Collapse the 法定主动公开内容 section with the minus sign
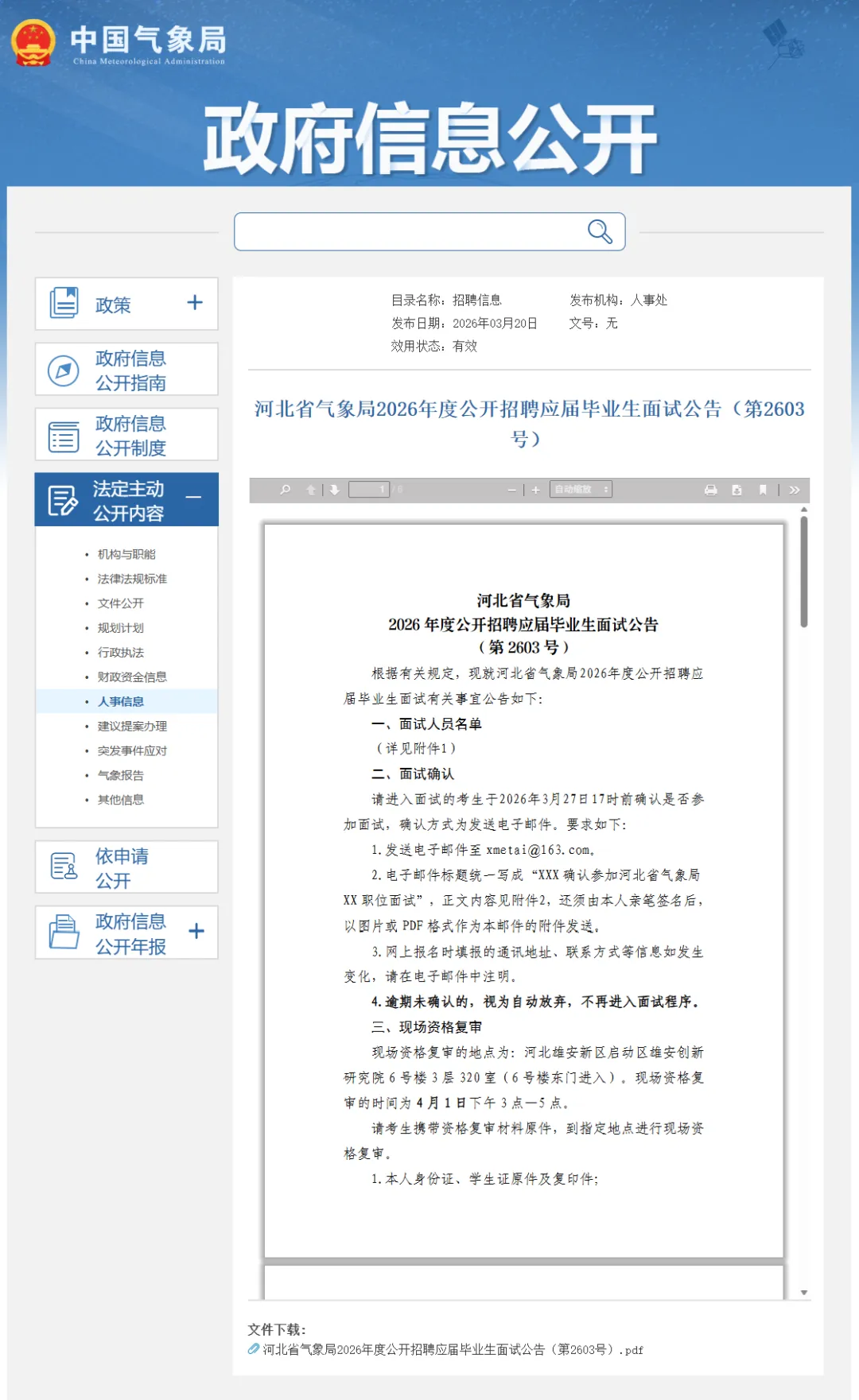 pos(193,498)
